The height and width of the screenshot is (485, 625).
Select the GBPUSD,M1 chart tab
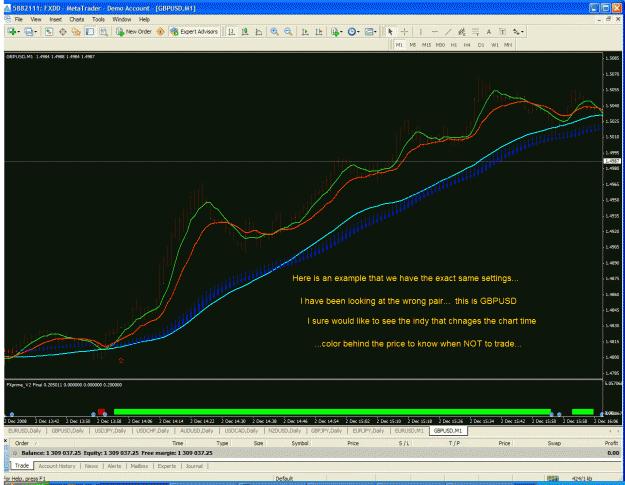tap(448, 431)
